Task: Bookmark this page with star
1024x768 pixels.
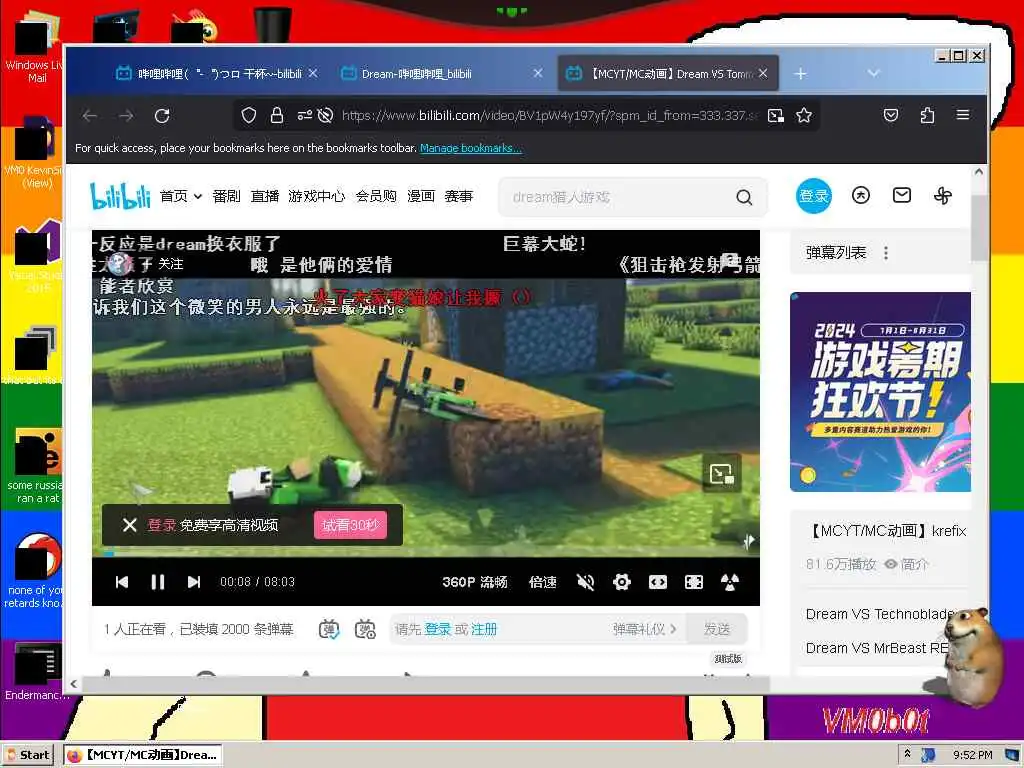Action: [x=804, y=116]
